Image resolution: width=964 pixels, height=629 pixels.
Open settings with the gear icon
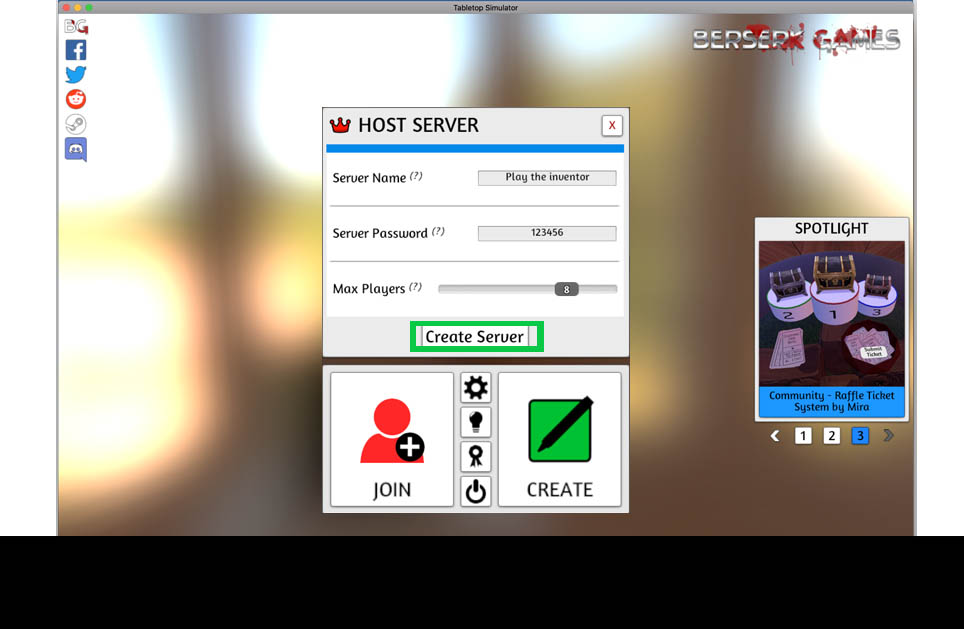coord(476,387)
